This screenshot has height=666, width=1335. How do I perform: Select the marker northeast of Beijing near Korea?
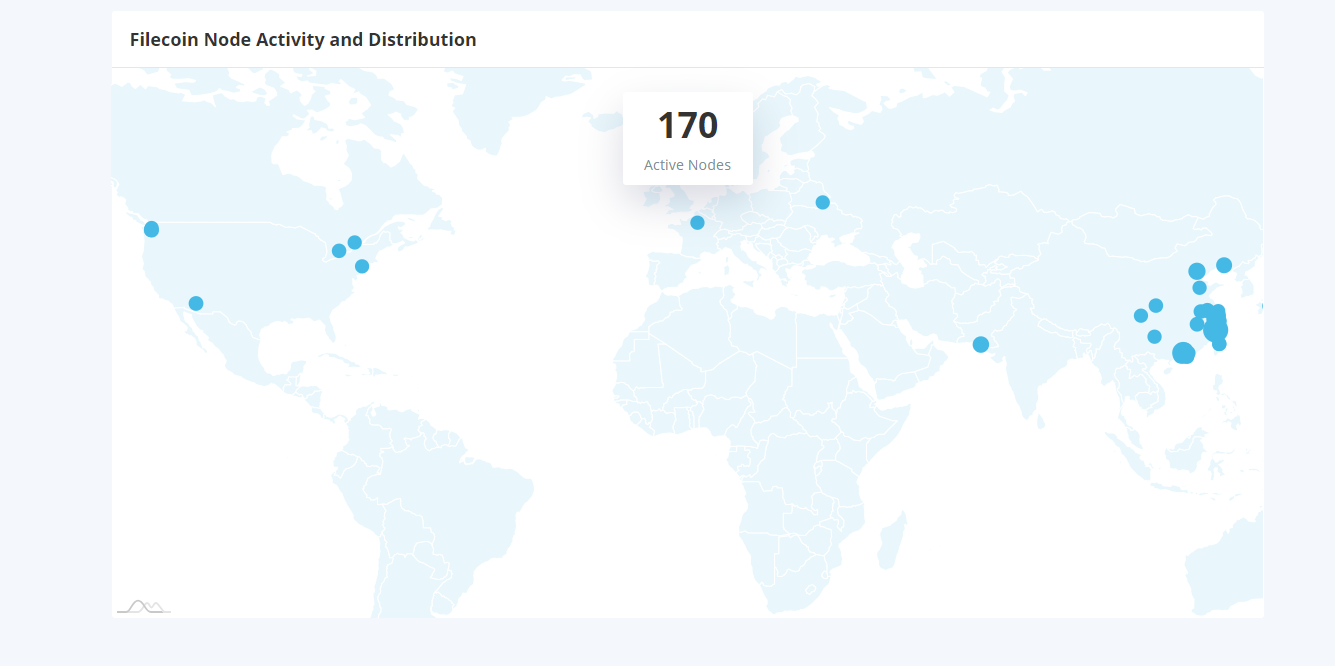pyautogui.click(x=1224, y=265)
